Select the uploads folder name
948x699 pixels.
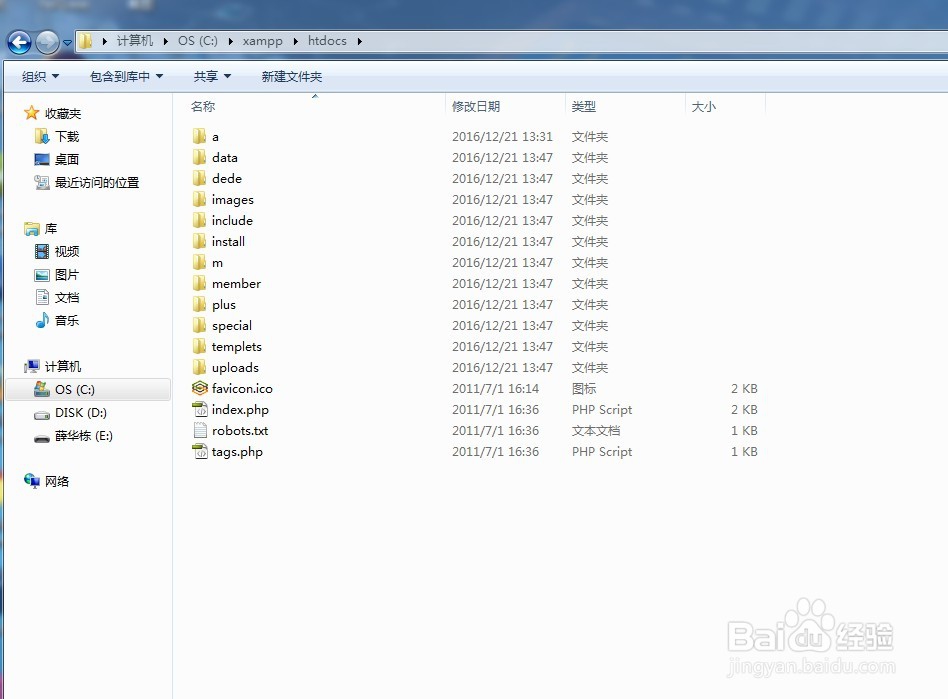(x=235, y=368)
